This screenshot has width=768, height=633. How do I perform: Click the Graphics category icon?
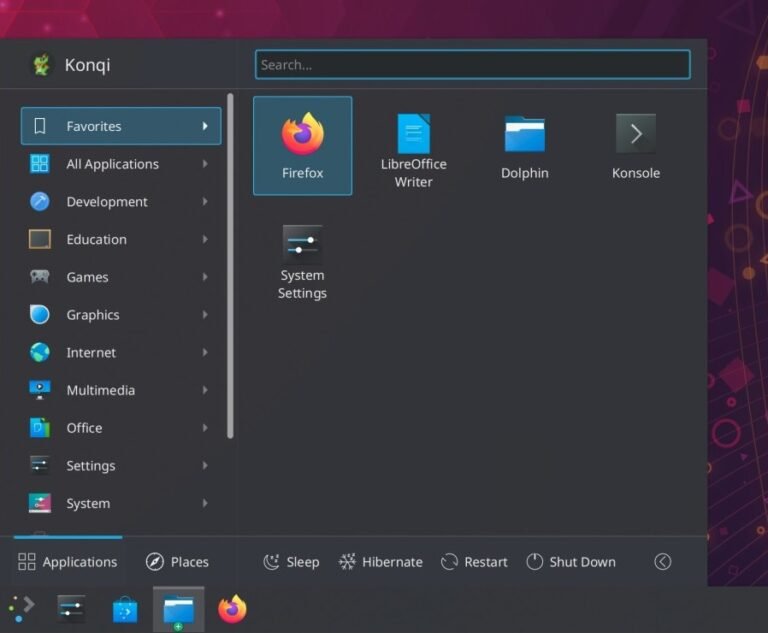(x=40, y=315)
